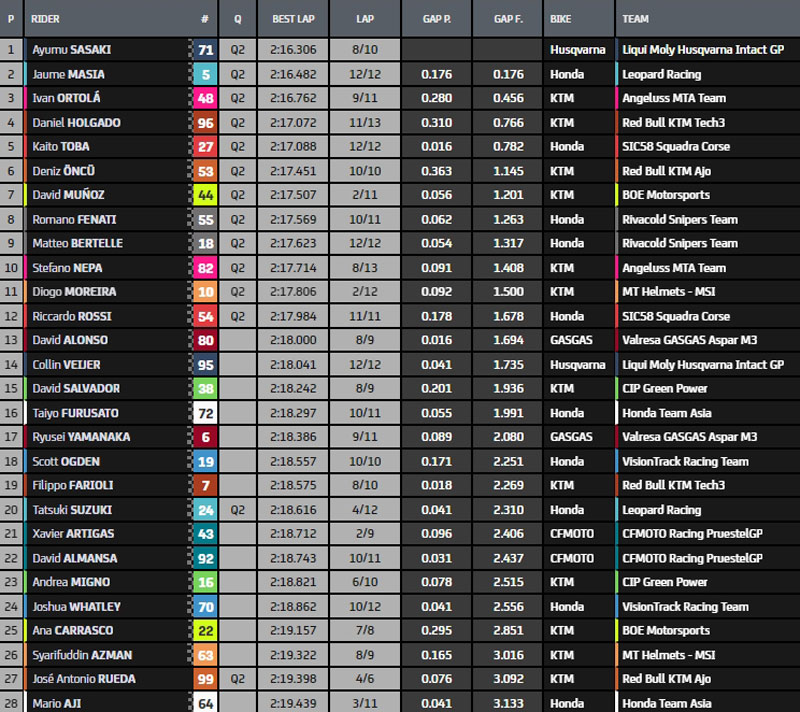
Task: Click José Antonio Rueda's 2:19.398 lap time
Action: [x=293, y=679]
